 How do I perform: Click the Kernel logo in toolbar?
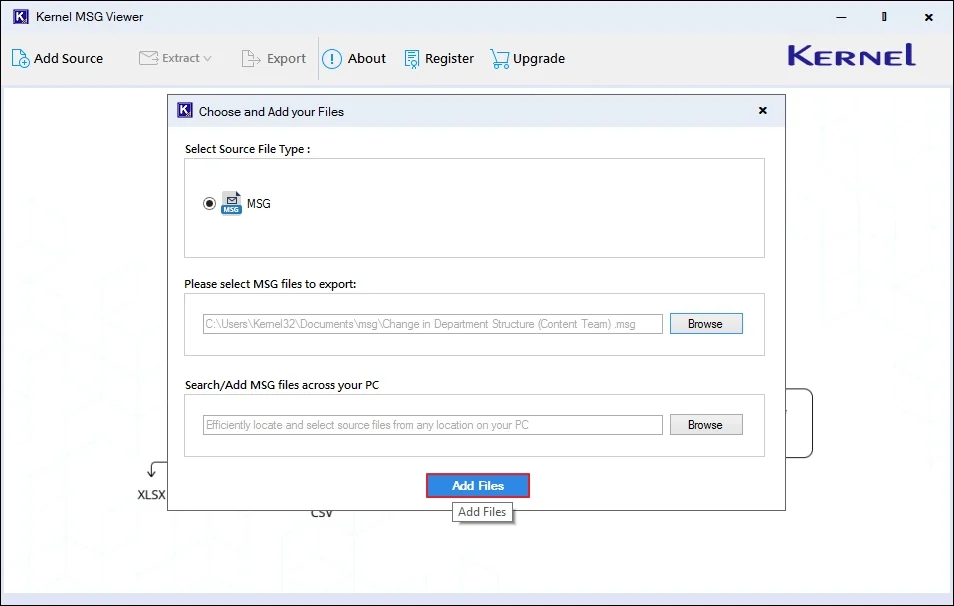[851, 55]
